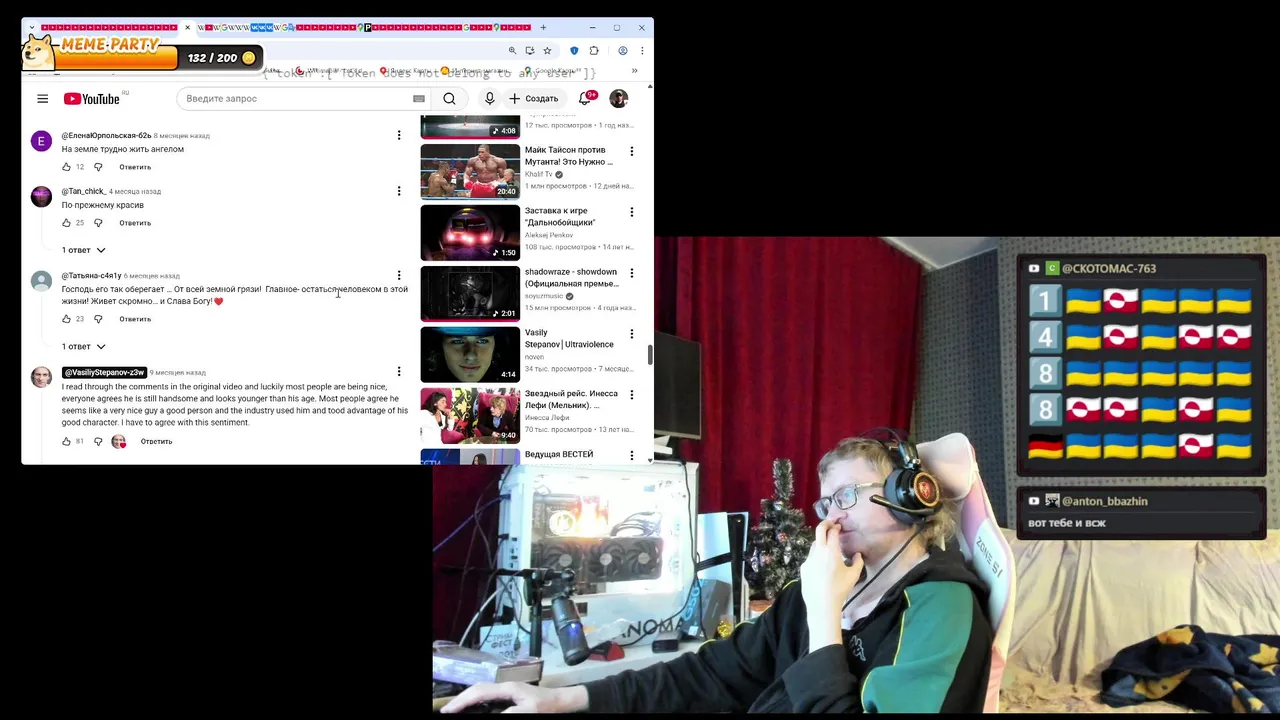Viewport: 1280px width, 720px height.
Task: Dislike the comment by @ЕленаЮрпольская-62ь
Action: [98, 167]
